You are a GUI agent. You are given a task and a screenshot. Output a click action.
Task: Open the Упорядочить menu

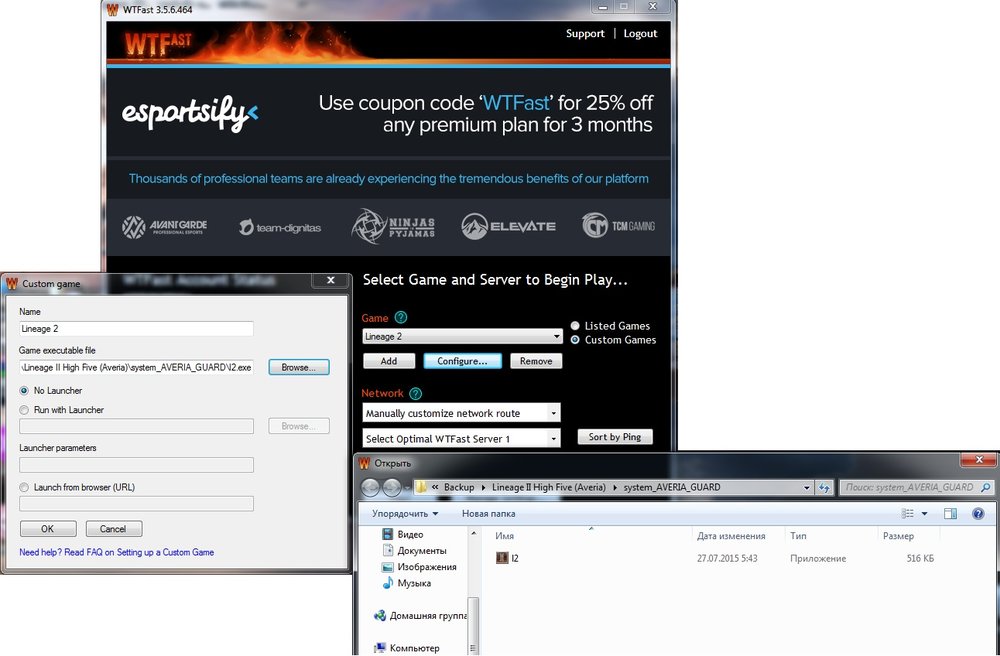pos(405,514)
